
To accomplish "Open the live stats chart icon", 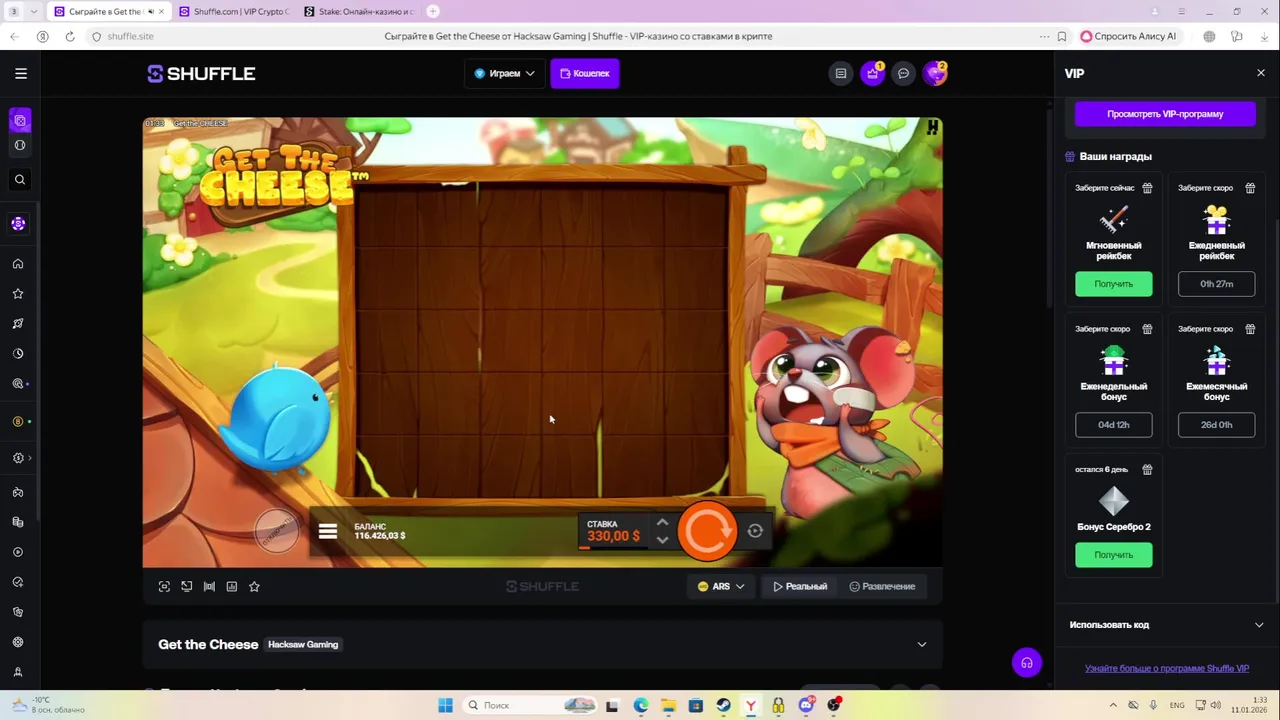I will 232,587.
